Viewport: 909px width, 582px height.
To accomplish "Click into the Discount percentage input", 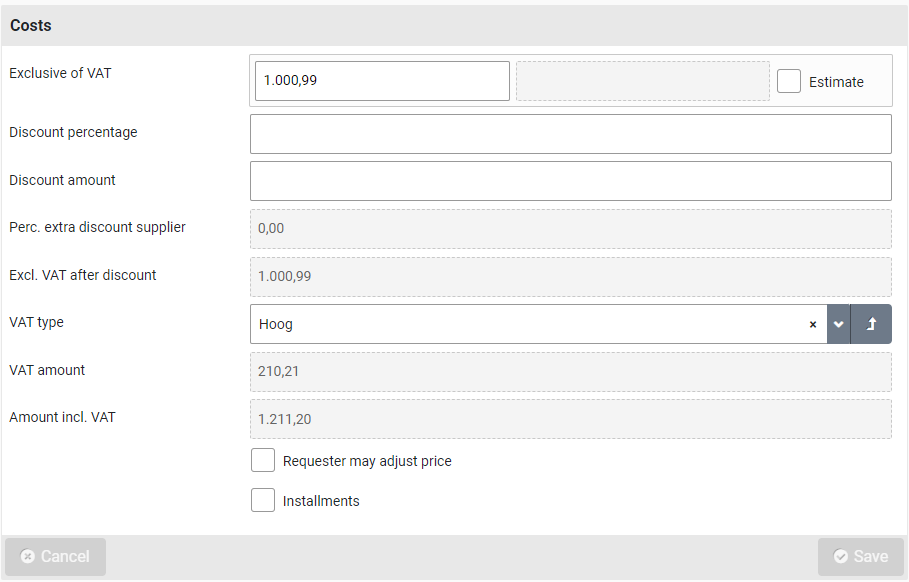I will [570, 134].
